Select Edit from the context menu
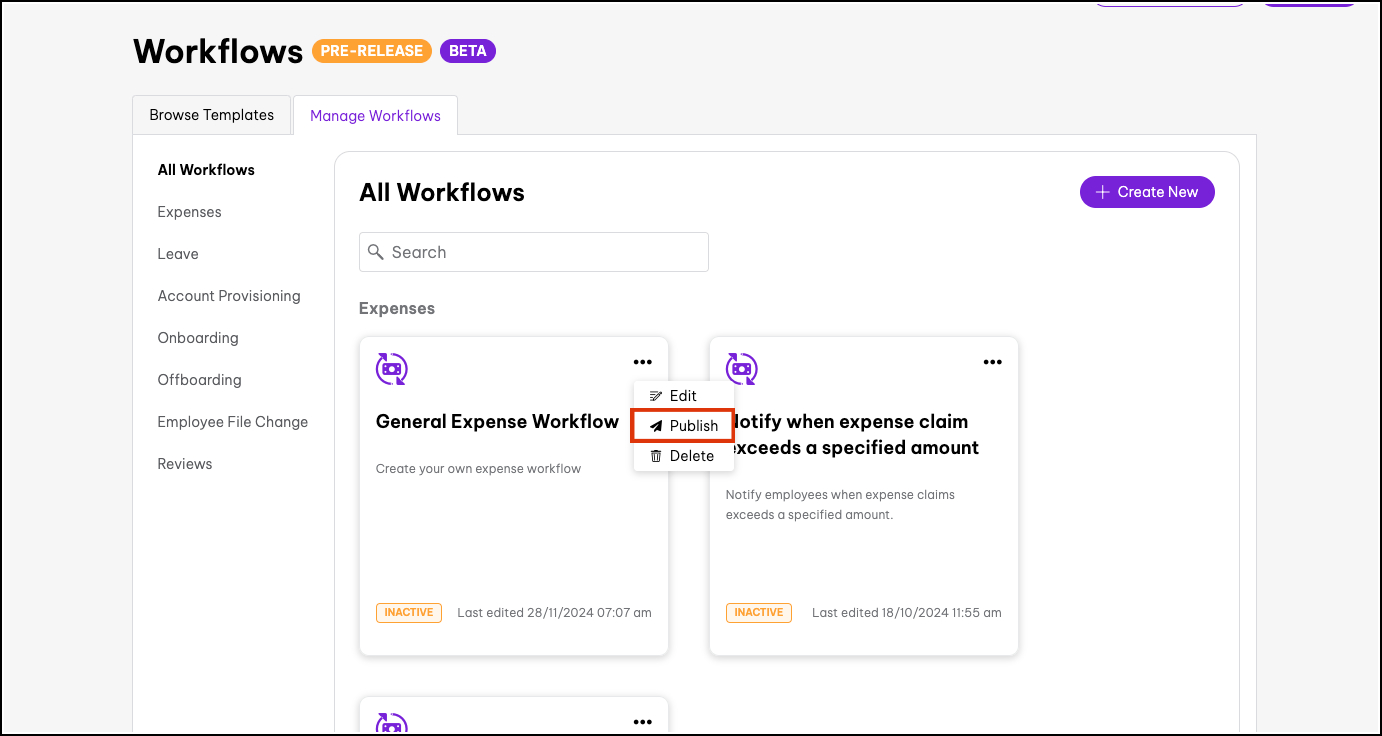 (683, 396)
